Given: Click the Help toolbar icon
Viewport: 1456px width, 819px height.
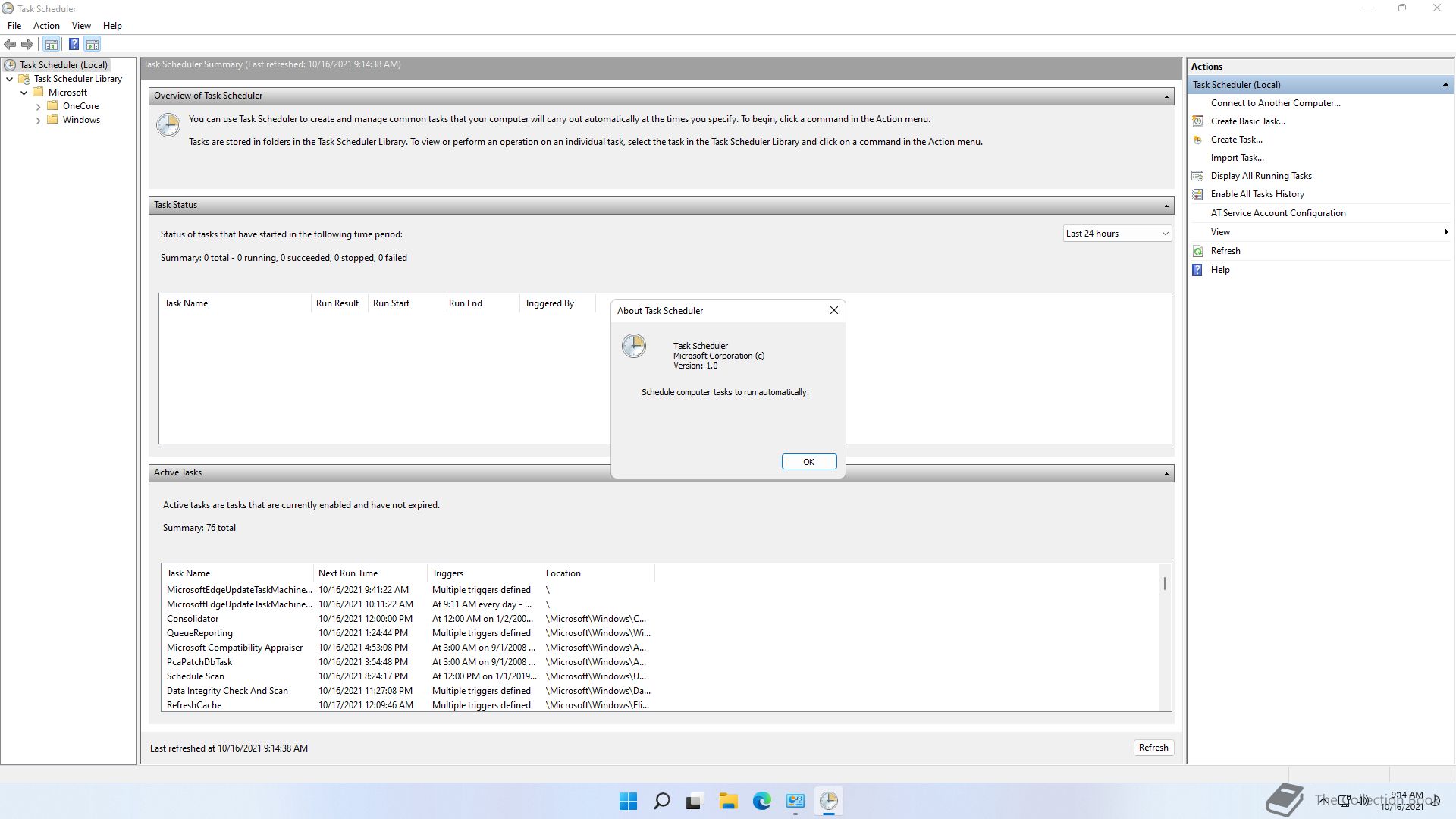Looking at the screenshot, I should (74, 44).
